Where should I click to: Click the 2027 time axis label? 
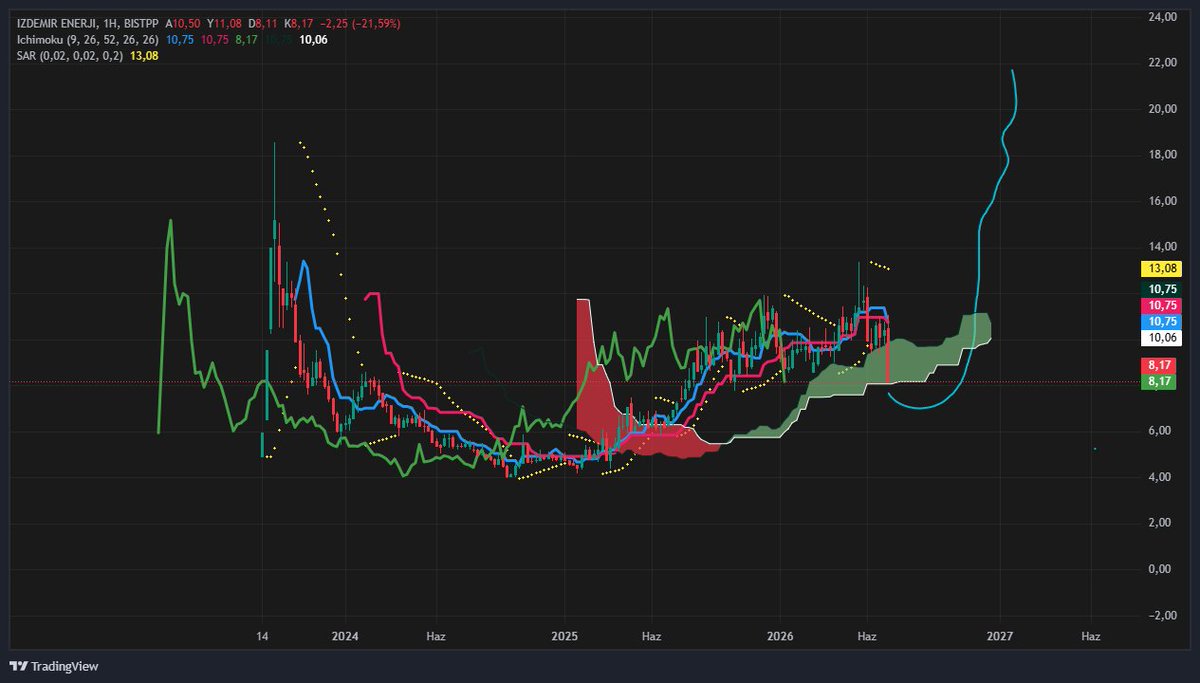(1000, 635)
